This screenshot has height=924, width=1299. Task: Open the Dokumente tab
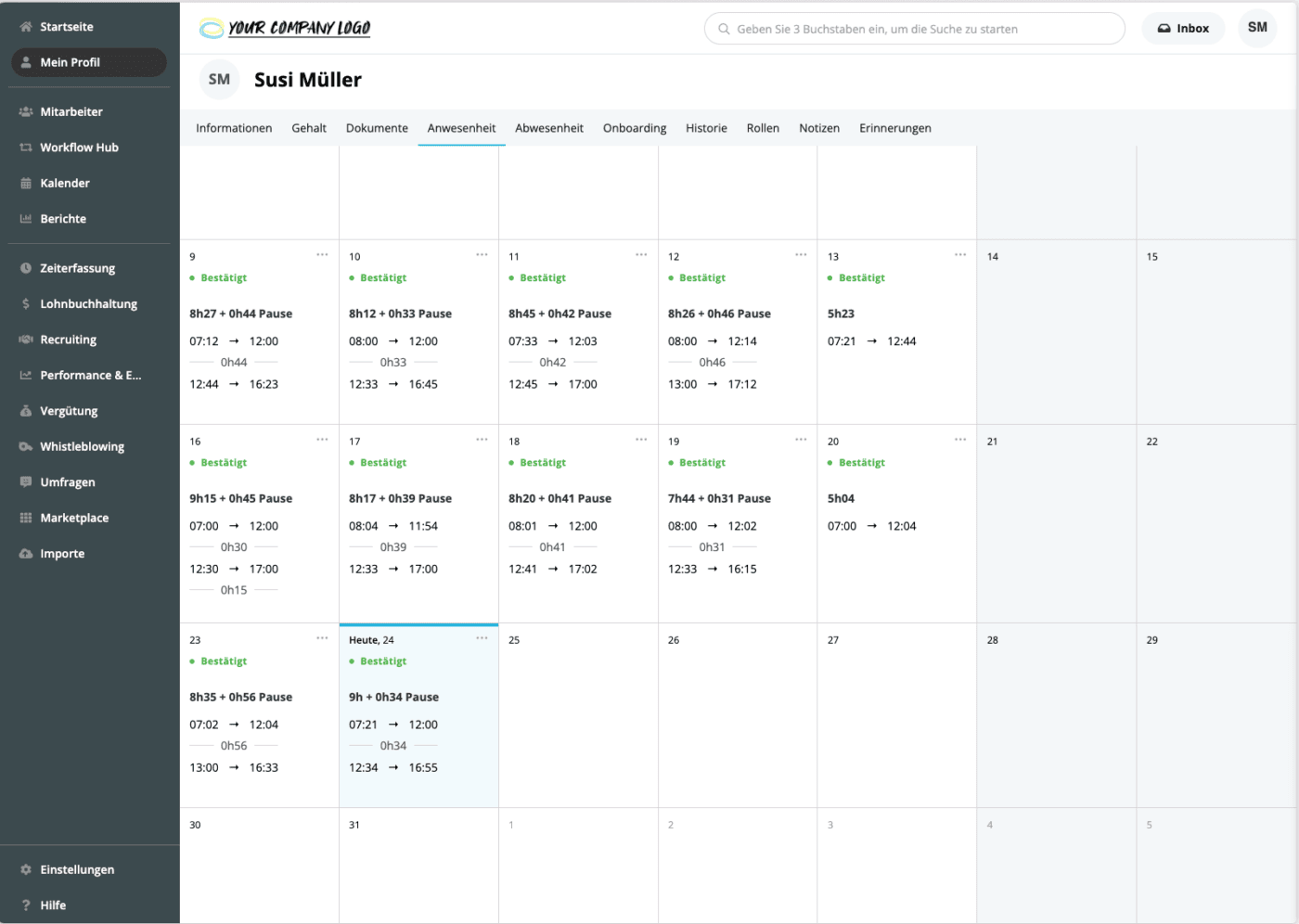point(377,128)
